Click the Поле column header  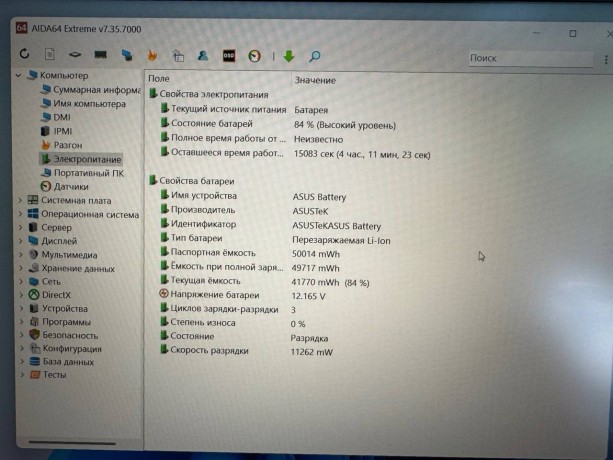159,79
